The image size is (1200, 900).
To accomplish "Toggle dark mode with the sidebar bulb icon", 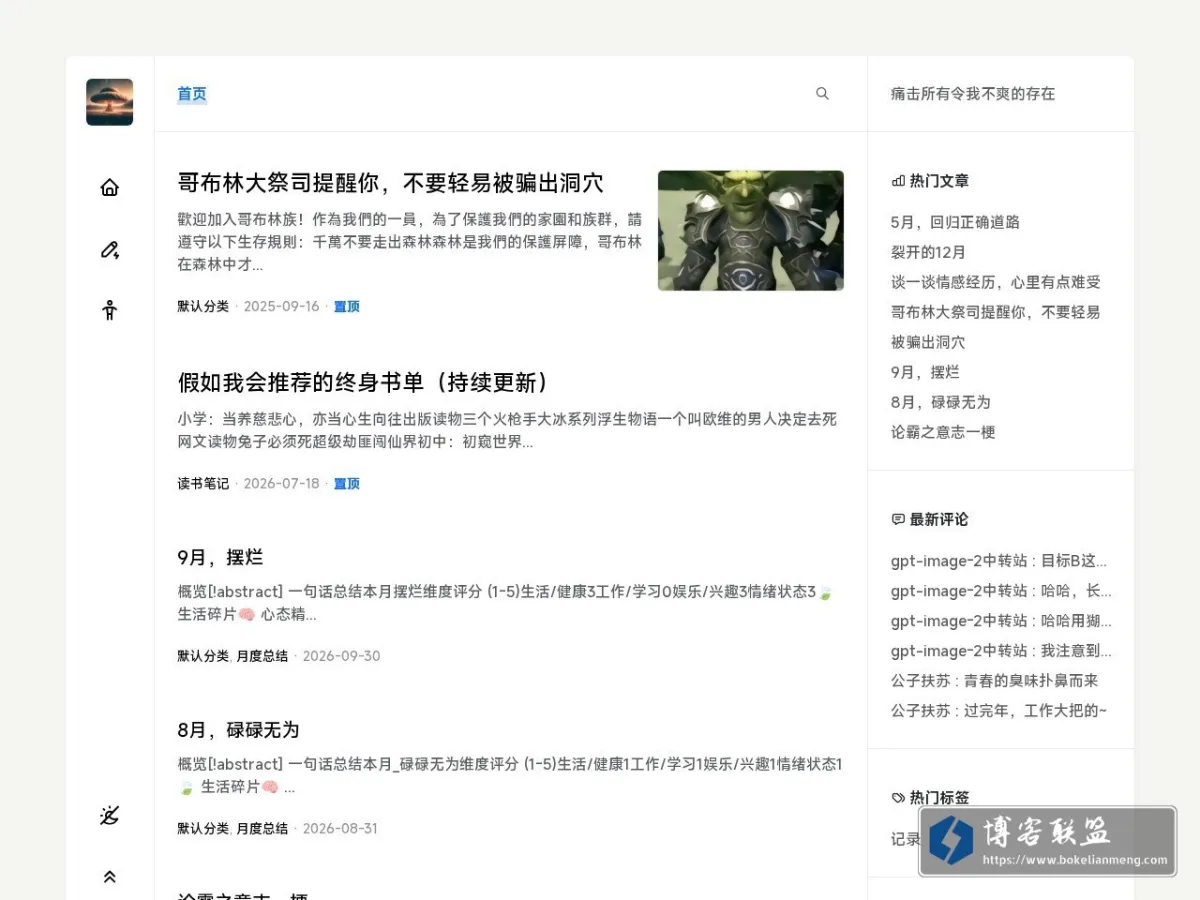I will pos(110,815).
